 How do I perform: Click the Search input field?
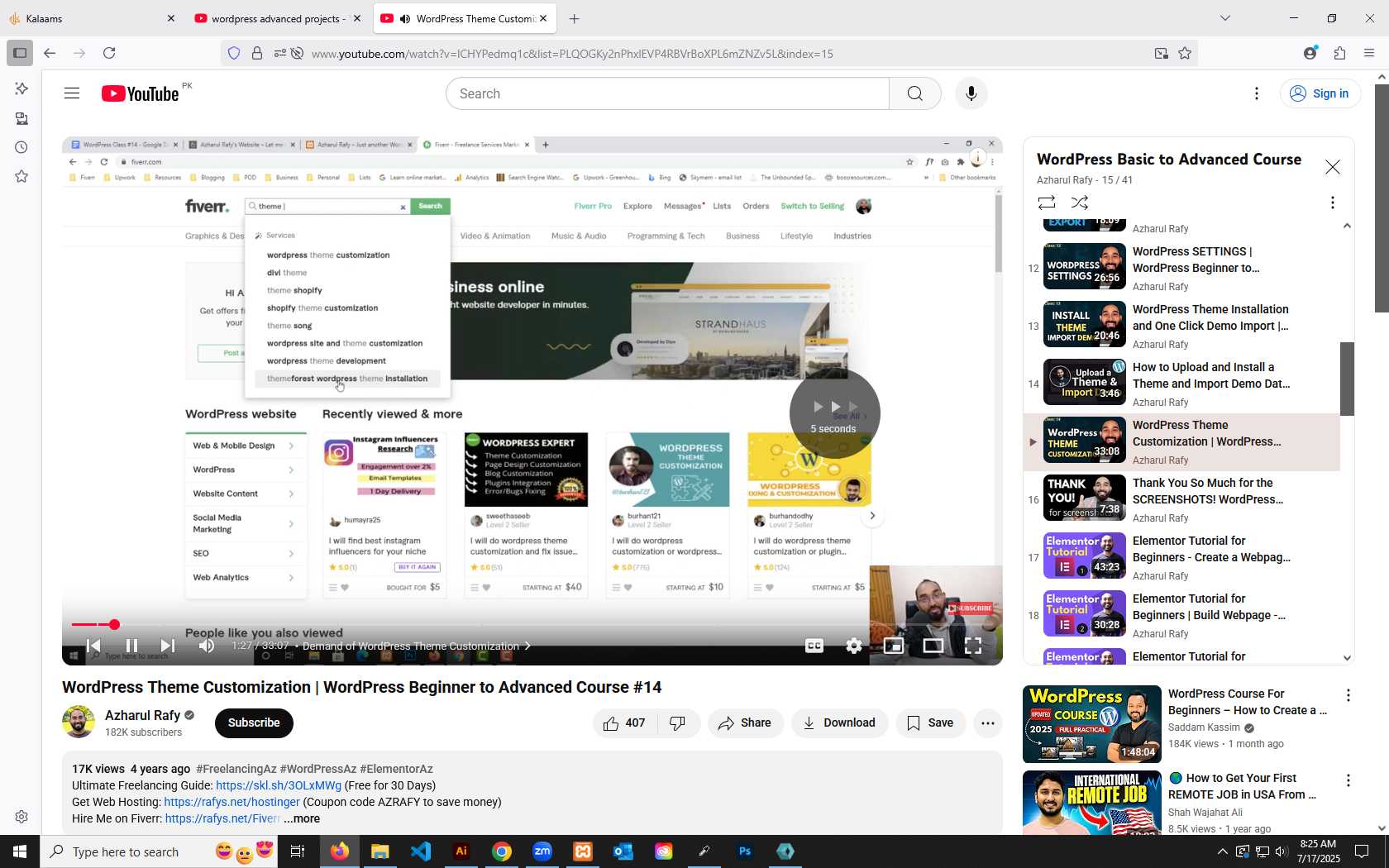click(668, 93)
